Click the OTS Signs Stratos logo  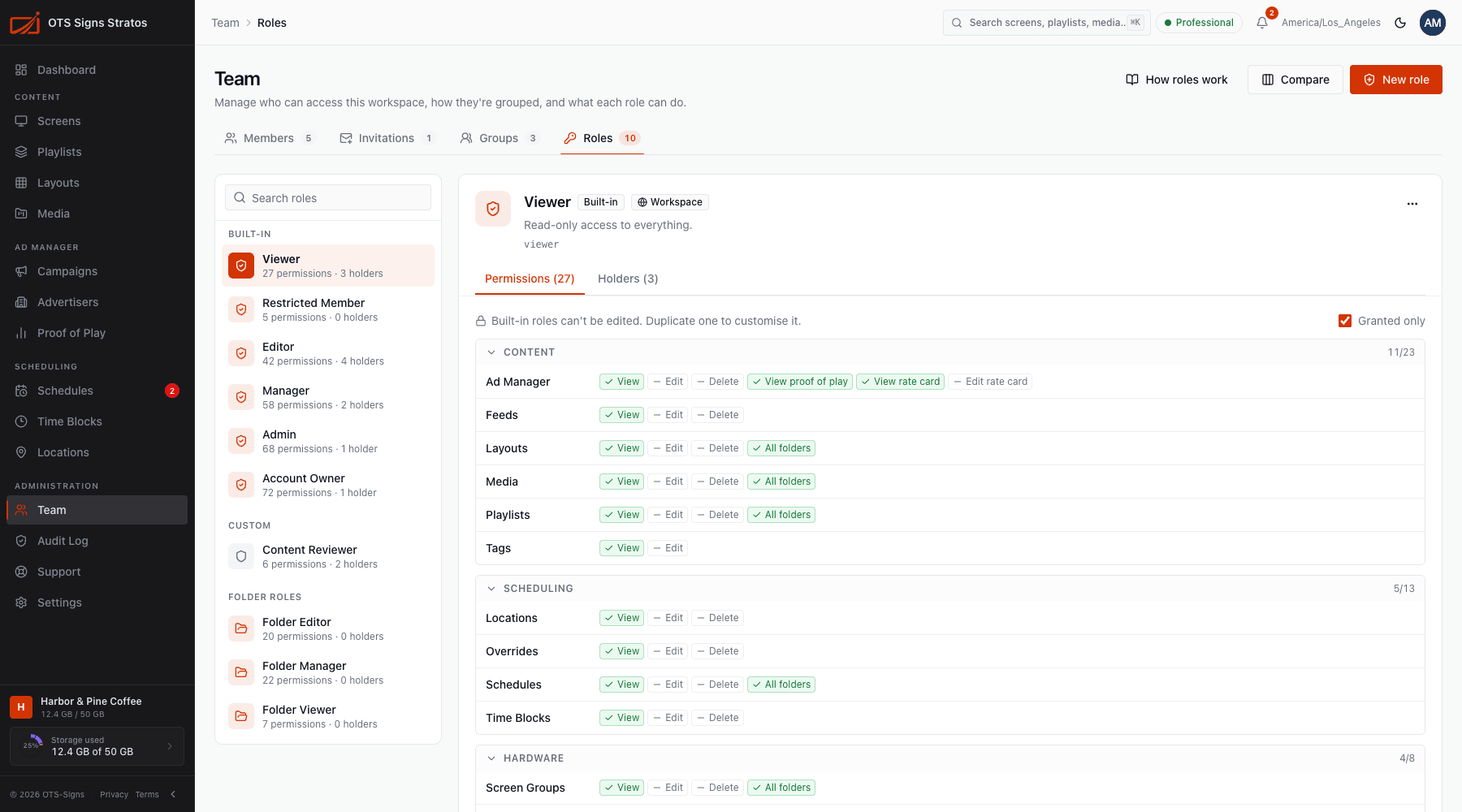[78, 23]
